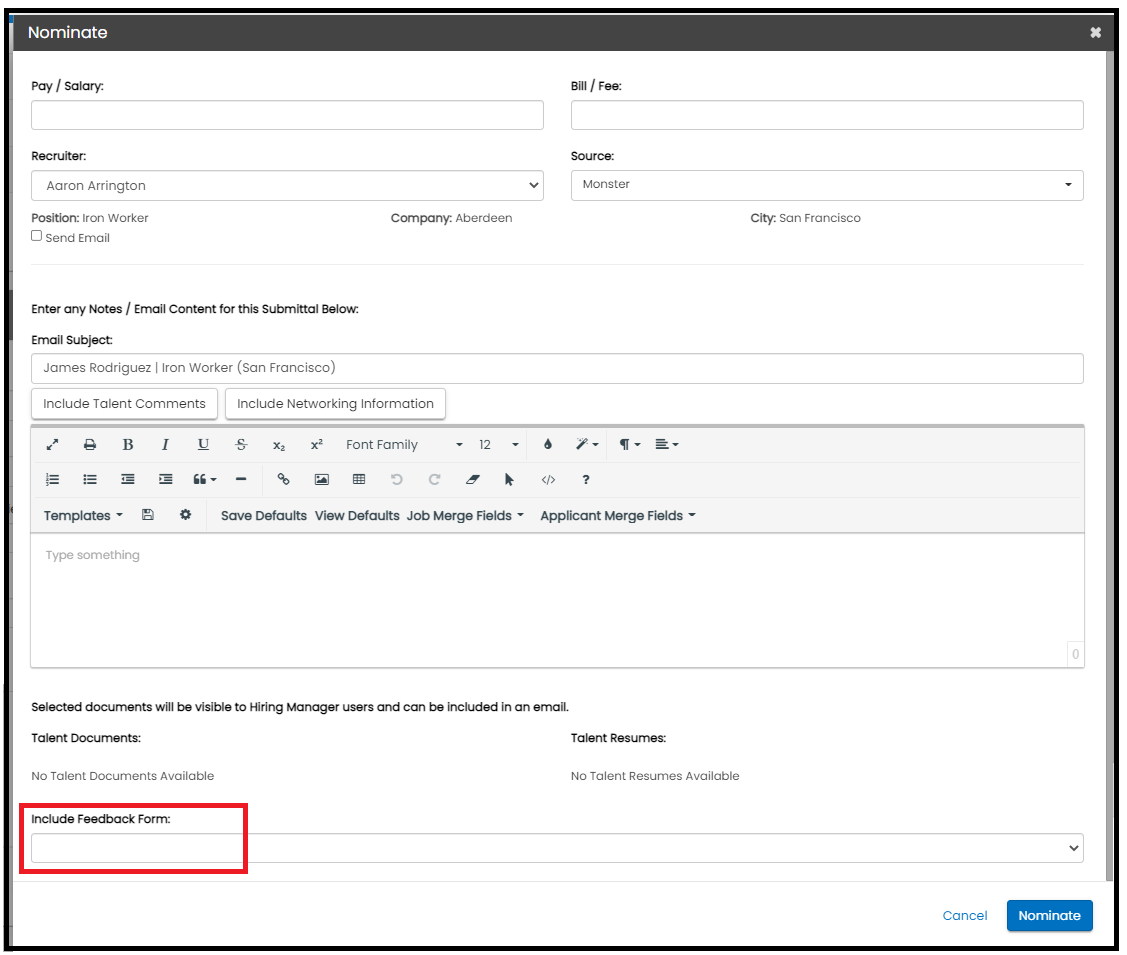Insert an image into the email
1127x955 pixels.
(321, 480)
